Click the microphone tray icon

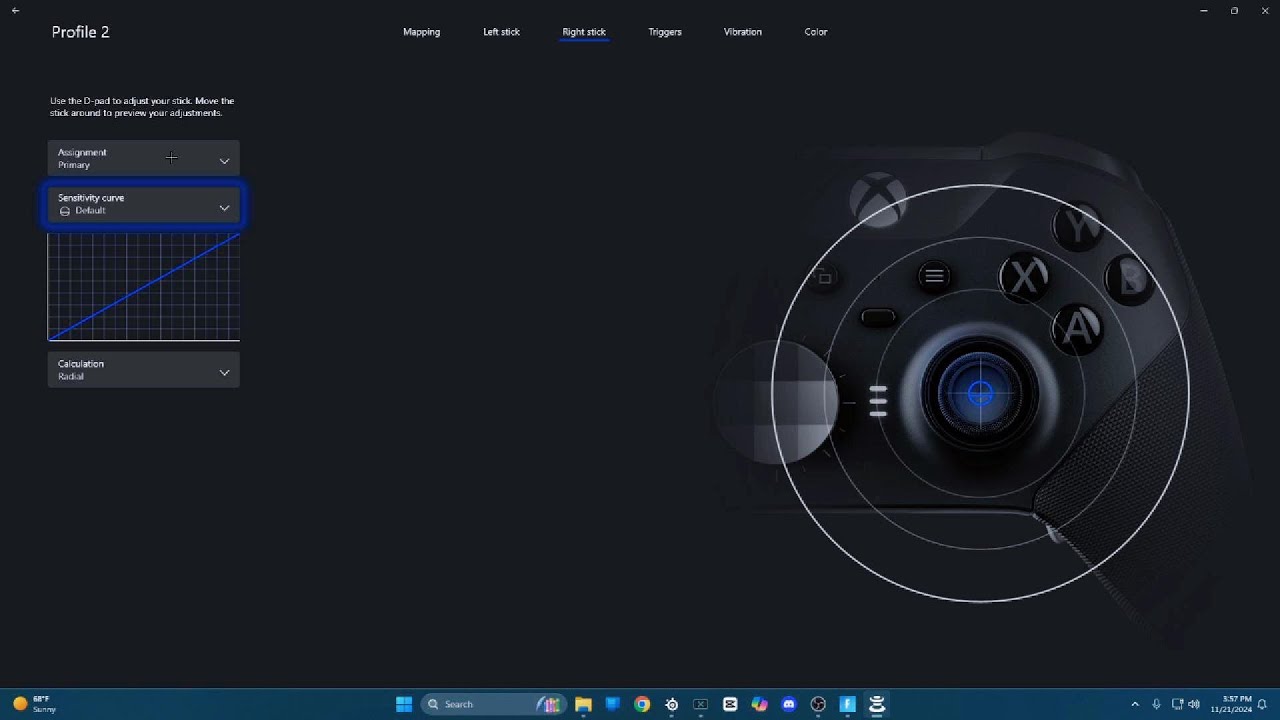1156,704
